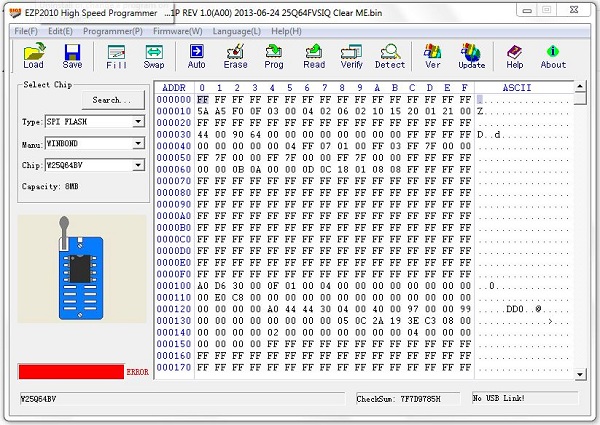This screenshot has height=425, width=600.
Task: Open the Chip W25Q64BV dropdown
Action: (x=138, y=165)
